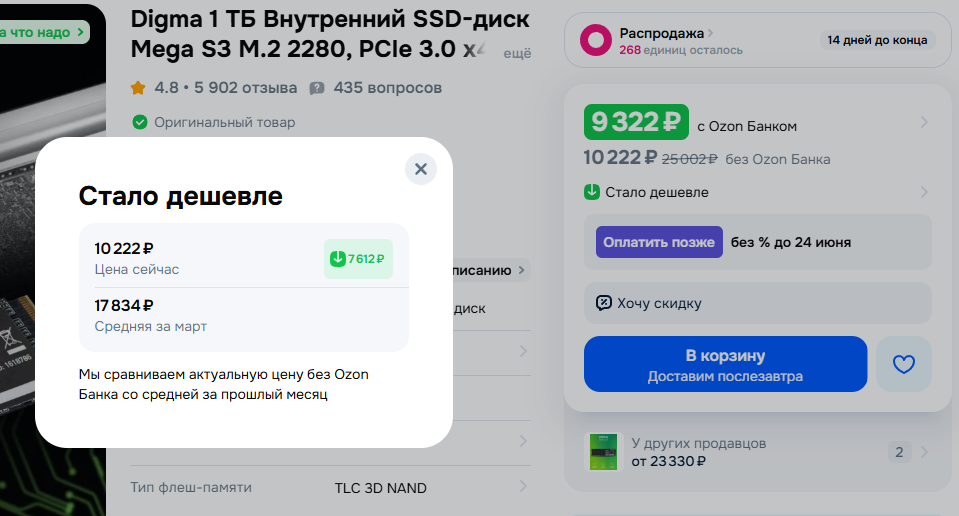Image resolution: width=959 pixels, height=516 pixels.
Task: Click the 'Хочу скидку' discount icon
Action: click(x=603, y=303)
